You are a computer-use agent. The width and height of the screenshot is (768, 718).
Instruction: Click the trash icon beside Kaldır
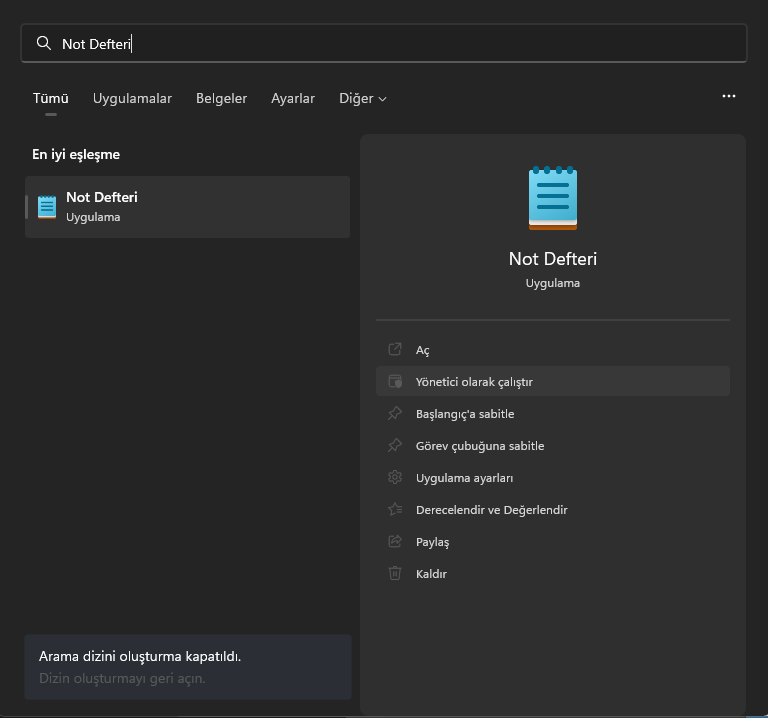click(x=395, y=574)
